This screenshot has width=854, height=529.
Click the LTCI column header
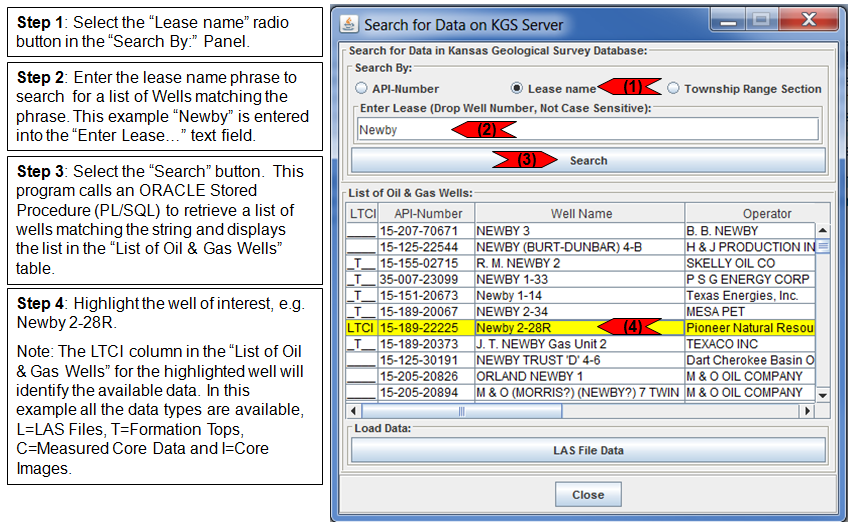(362, 214)
